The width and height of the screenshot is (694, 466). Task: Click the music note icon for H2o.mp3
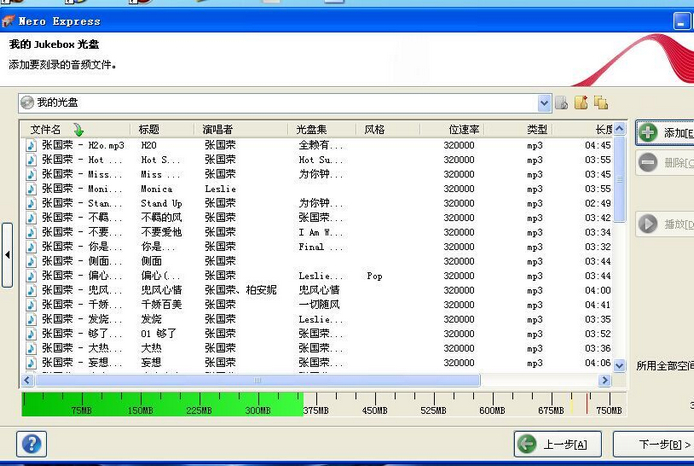(31, 145)
